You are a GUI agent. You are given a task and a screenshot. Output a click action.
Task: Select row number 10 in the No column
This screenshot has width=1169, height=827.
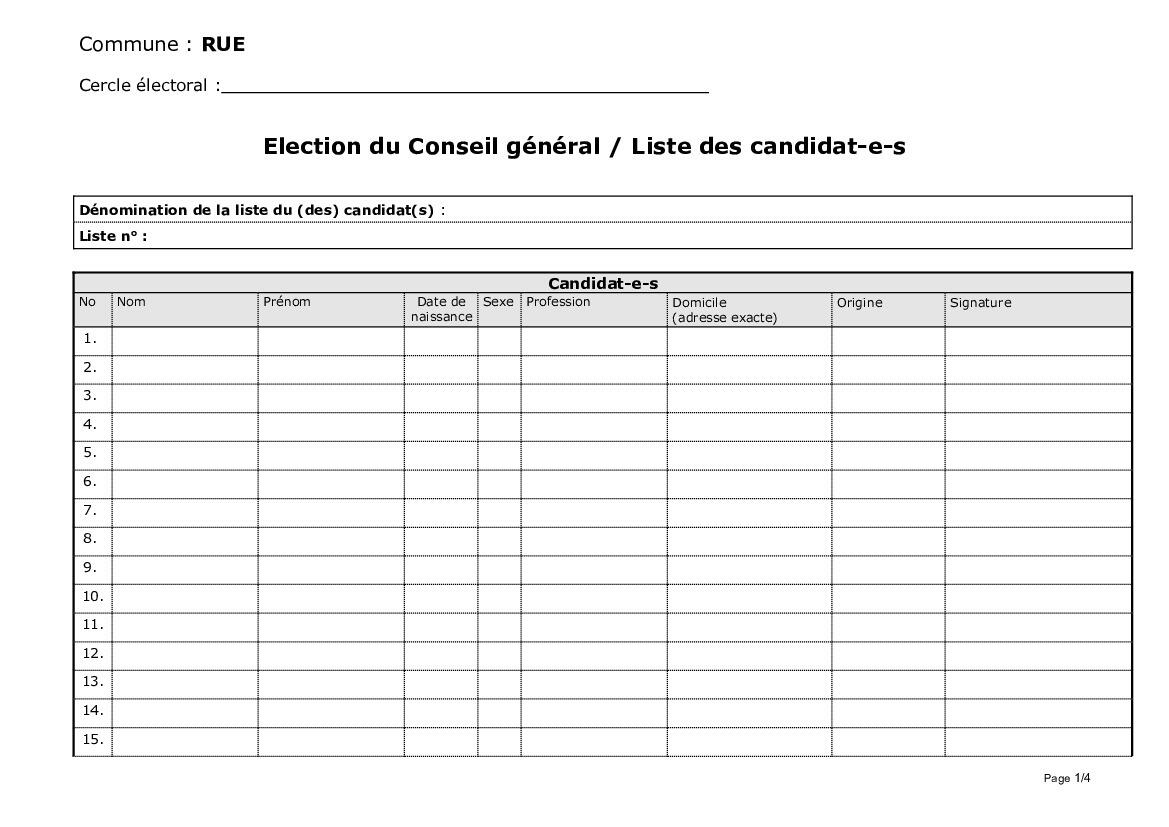pyautogui.click(x=93, y=597)
